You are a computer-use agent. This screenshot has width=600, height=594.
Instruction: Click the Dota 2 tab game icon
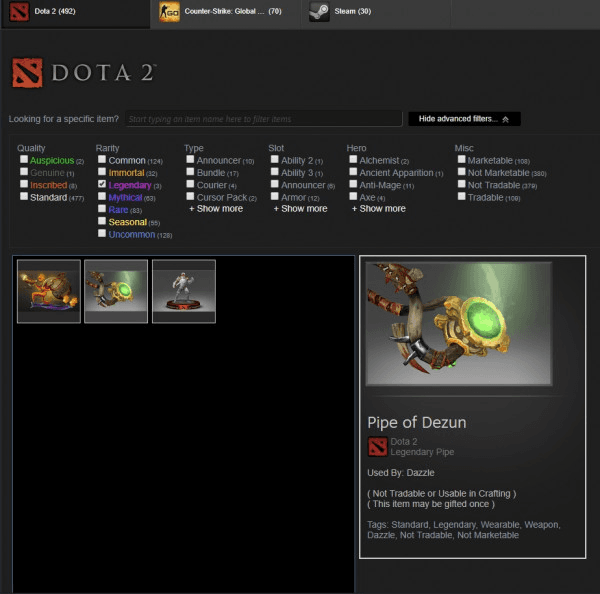[19, 11]
